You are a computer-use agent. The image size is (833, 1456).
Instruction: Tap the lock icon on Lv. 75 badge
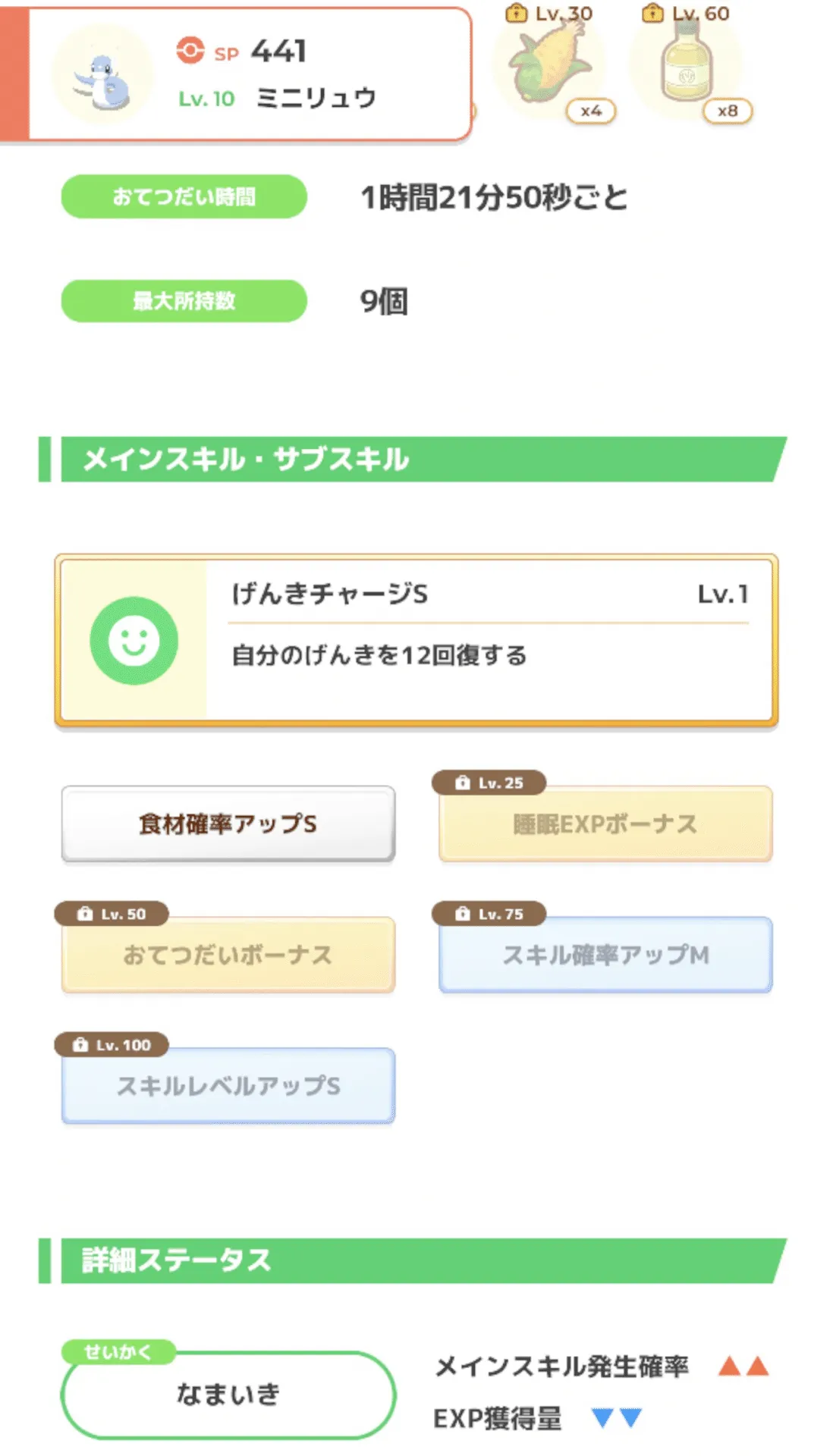pos(462,914)
